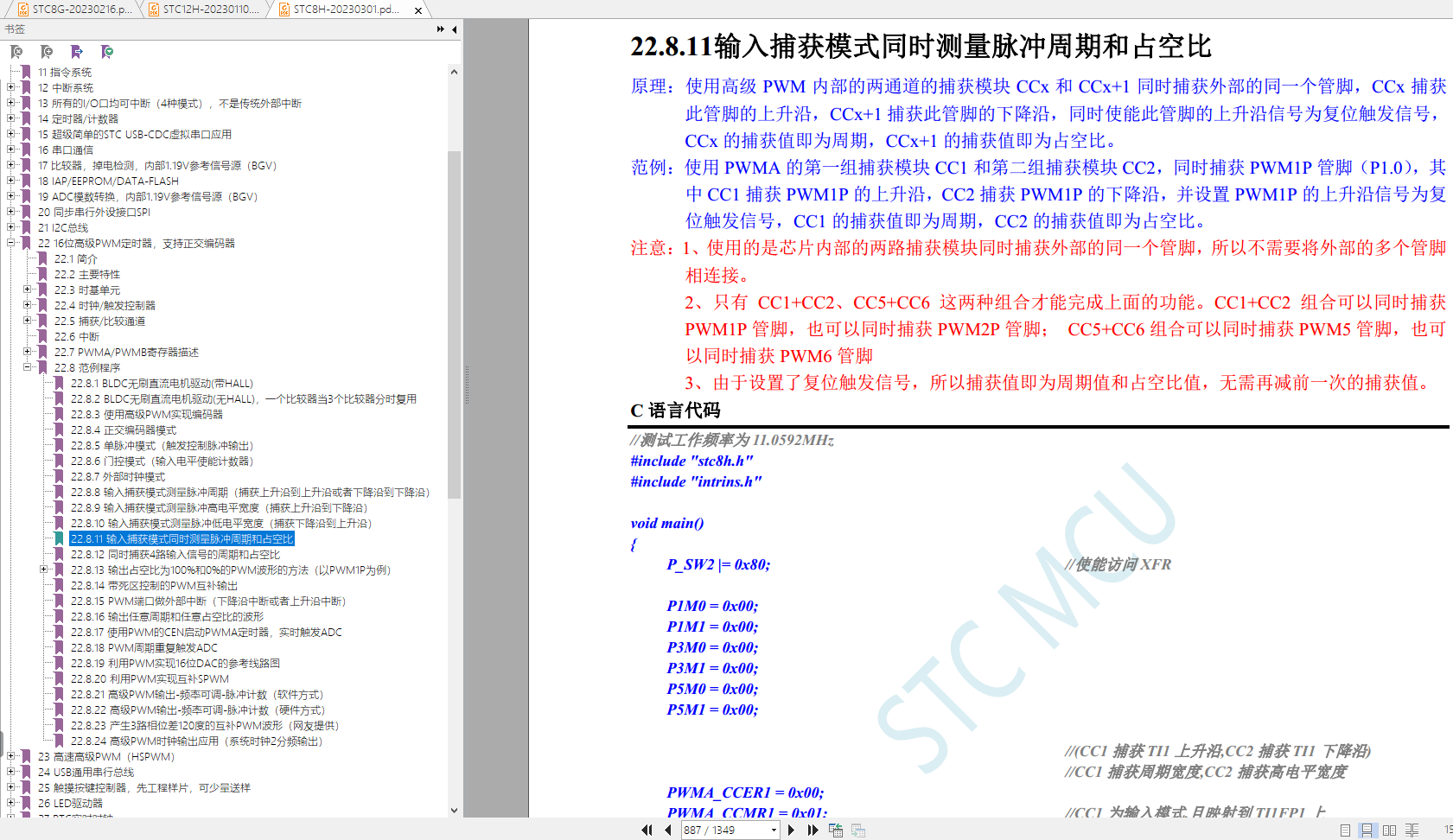Close the STC8H-20230301 tab
The height and width of the screenshot is (840, 1453).
[418, 10]
